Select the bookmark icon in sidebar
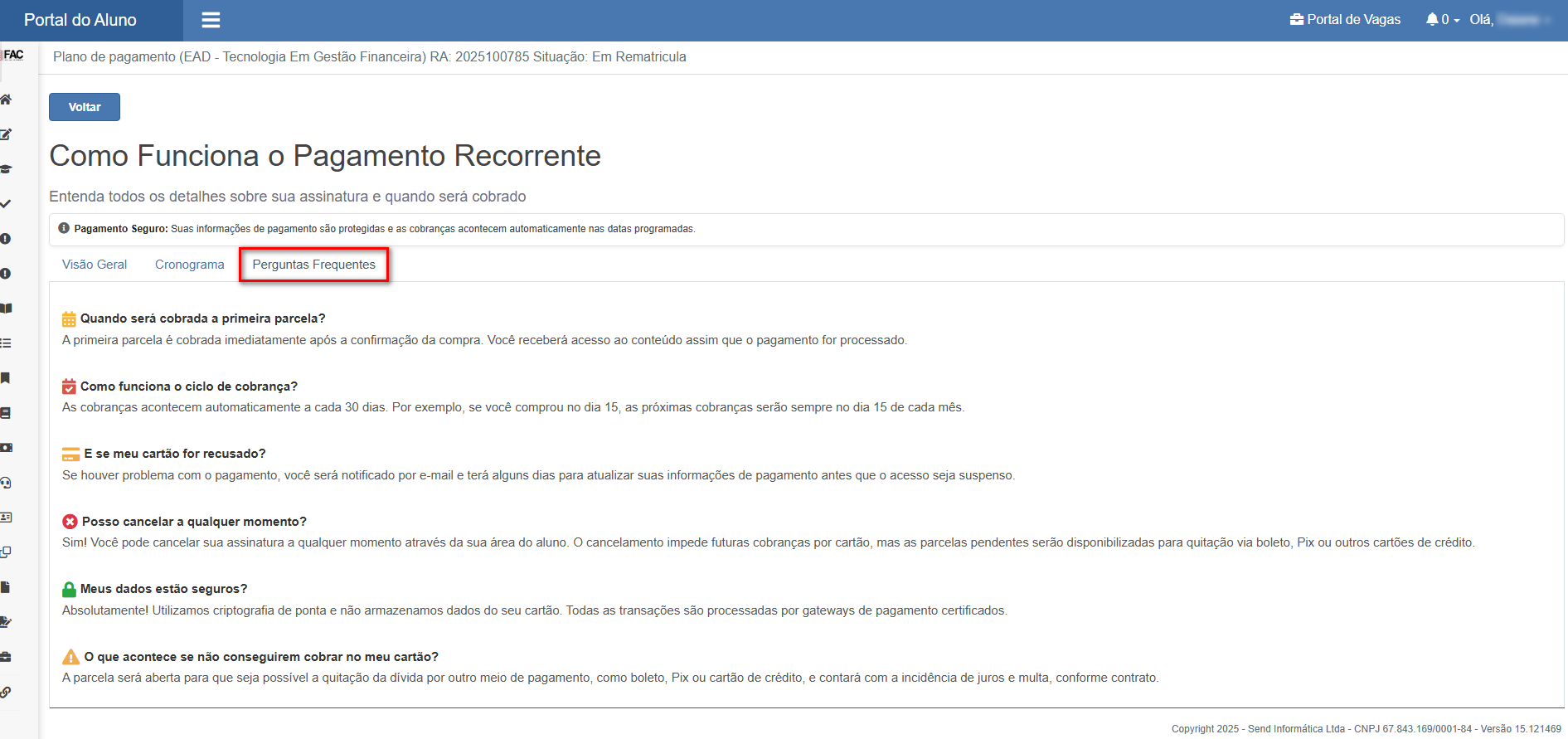Image resolution: width=1568 pixels, height=739 pixels. point(6,378)
